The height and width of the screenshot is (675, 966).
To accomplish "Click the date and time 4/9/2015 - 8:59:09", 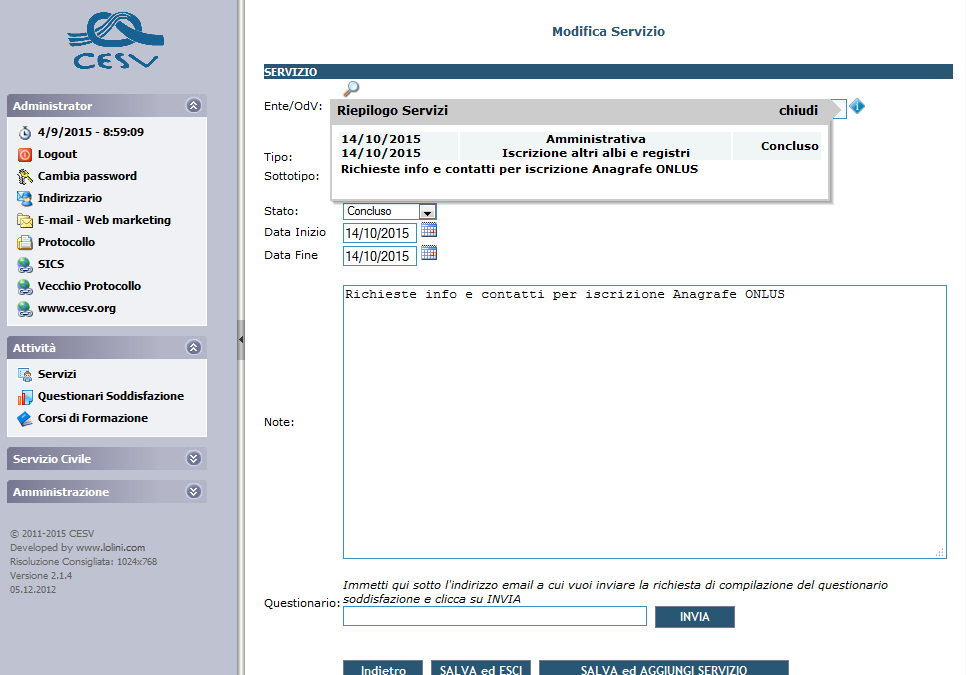I will coord(91,132).
